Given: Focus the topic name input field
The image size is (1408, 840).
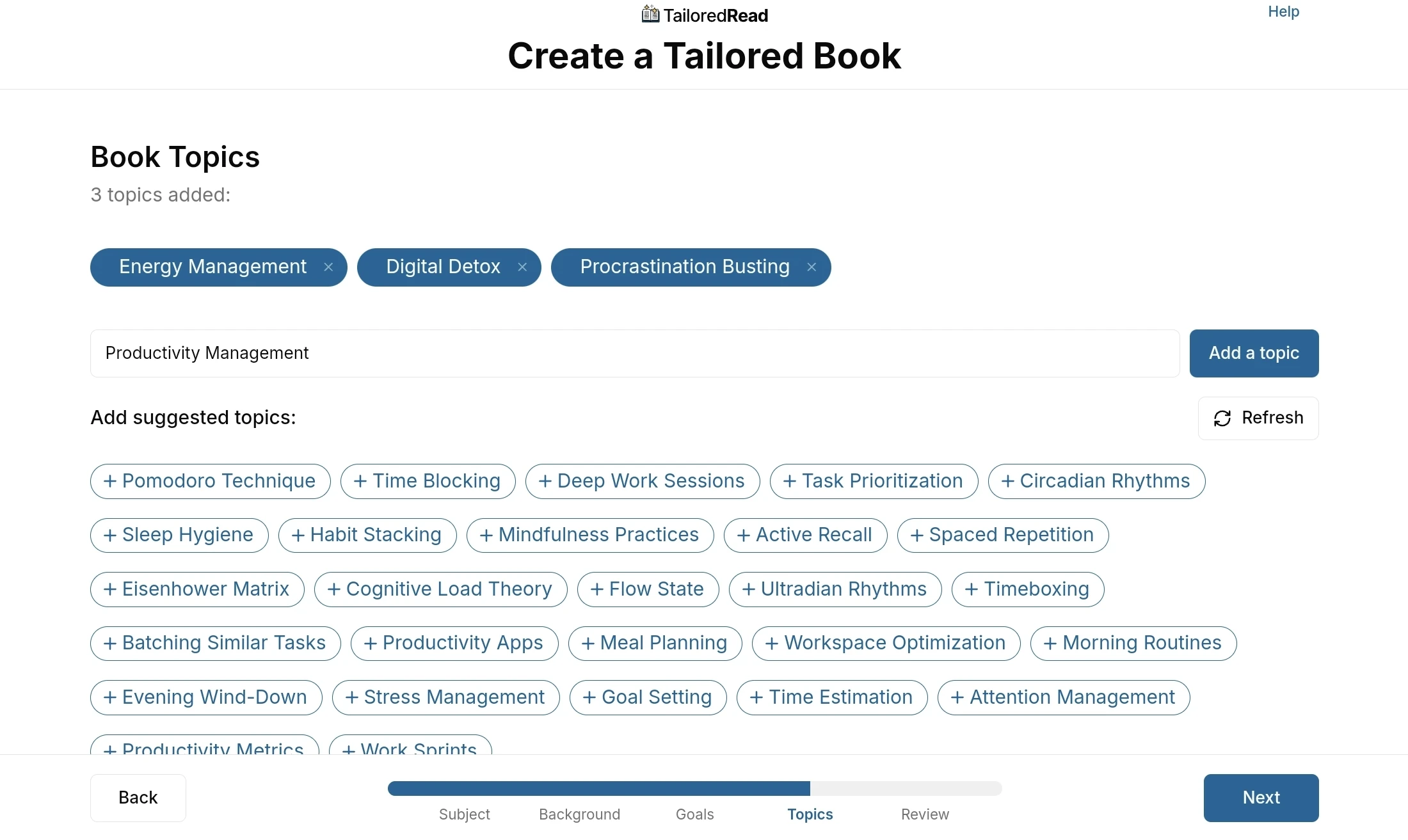Looking at the screenshot, I should pos(634,353).
